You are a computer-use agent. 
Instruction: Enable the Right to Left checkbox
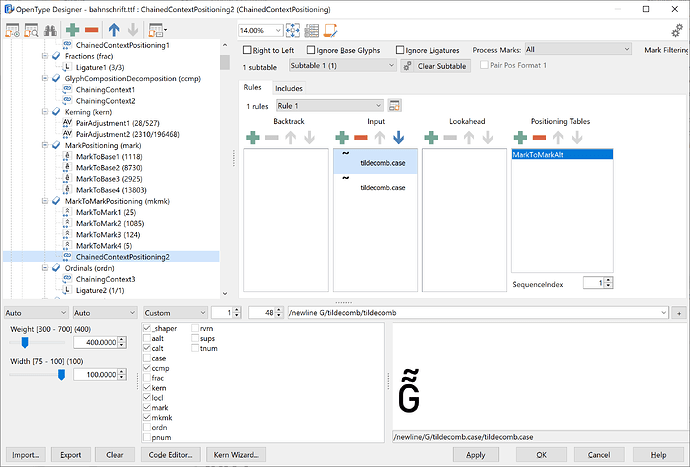pyautogui.click(x=248, y=49)
